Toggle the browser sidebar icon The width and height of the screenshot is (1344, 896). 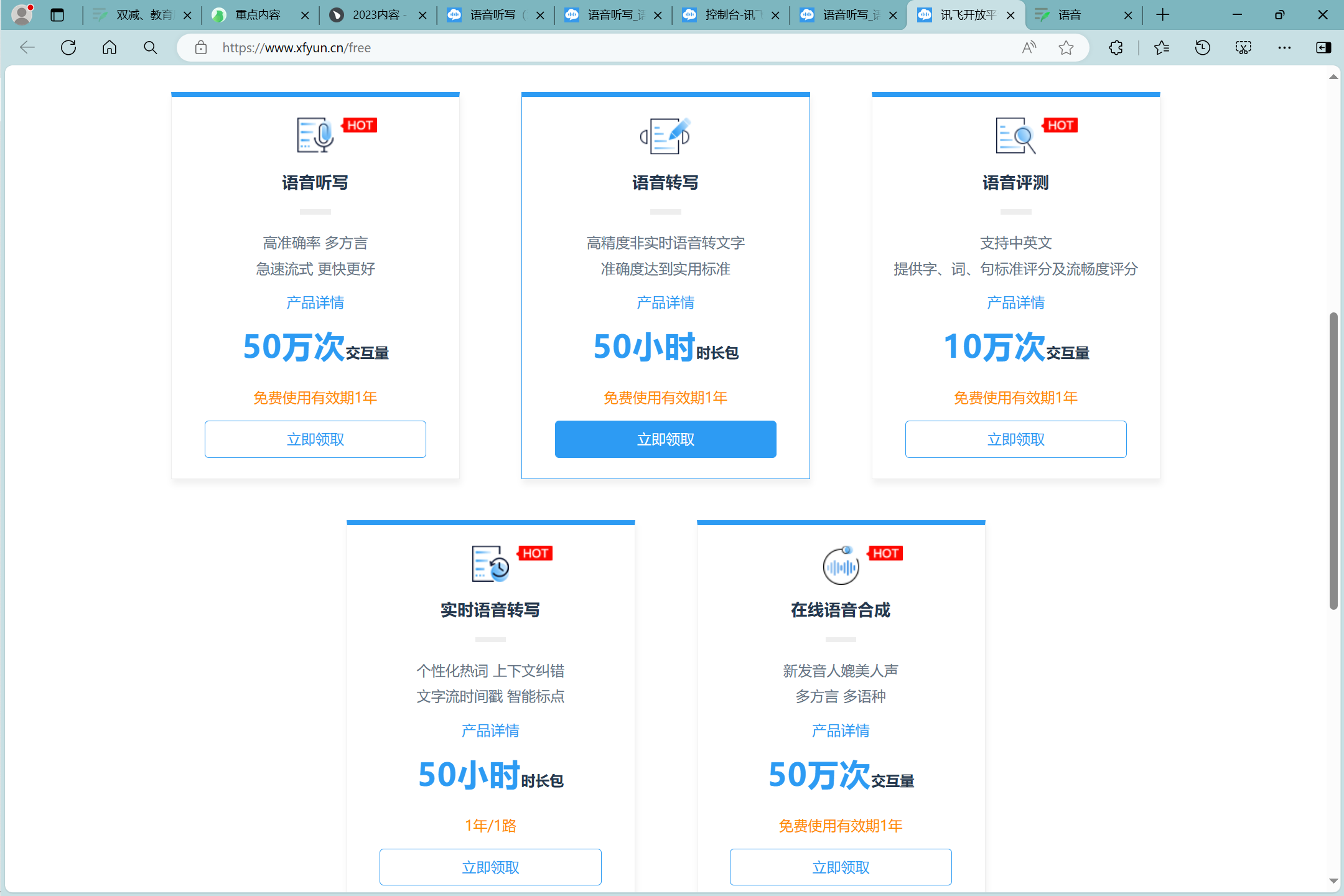pyautogui.click(x=1323, y=47)
